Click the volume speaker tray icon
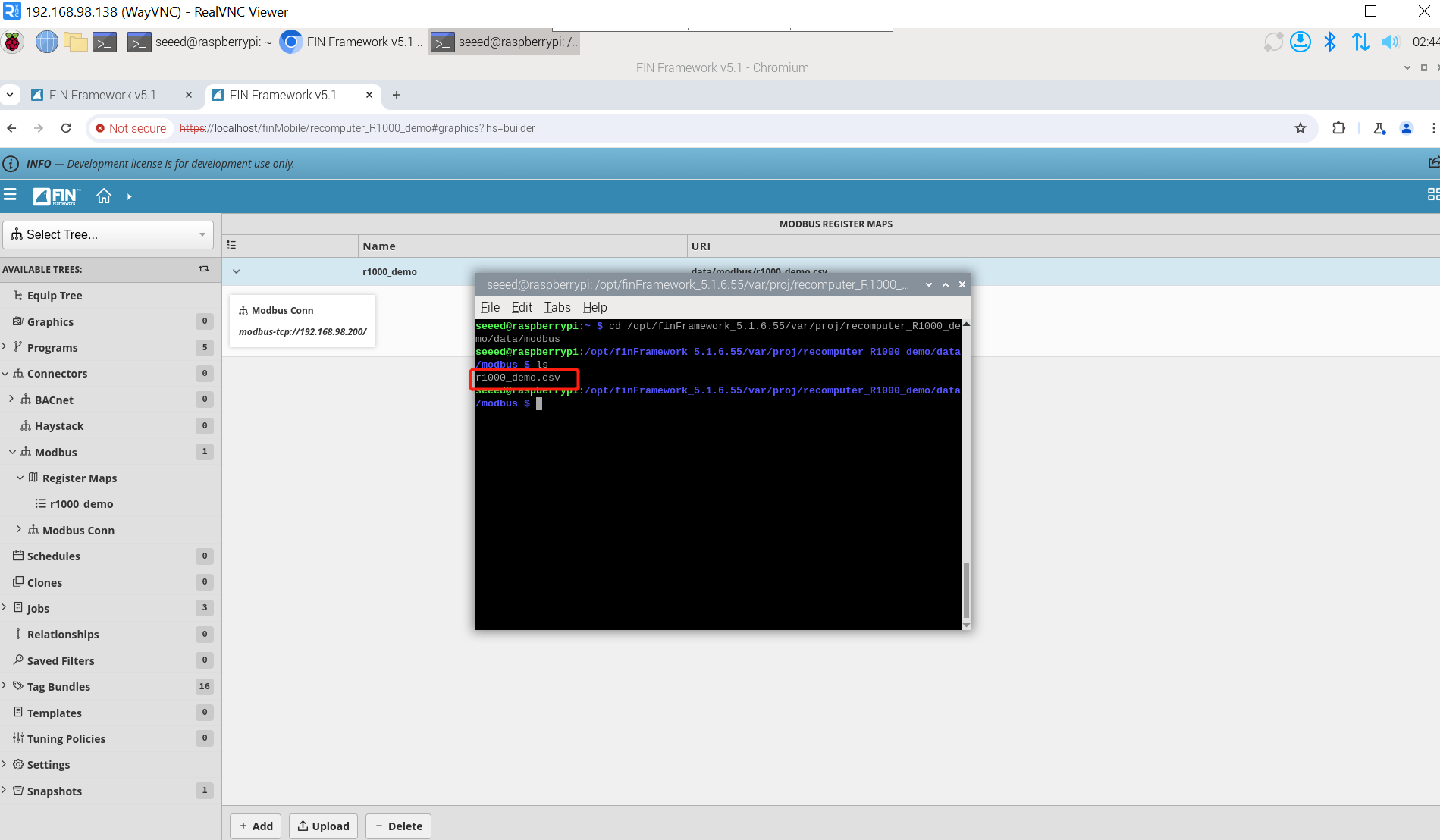This screenshot has height=840, width=1440. point(1390,42)
